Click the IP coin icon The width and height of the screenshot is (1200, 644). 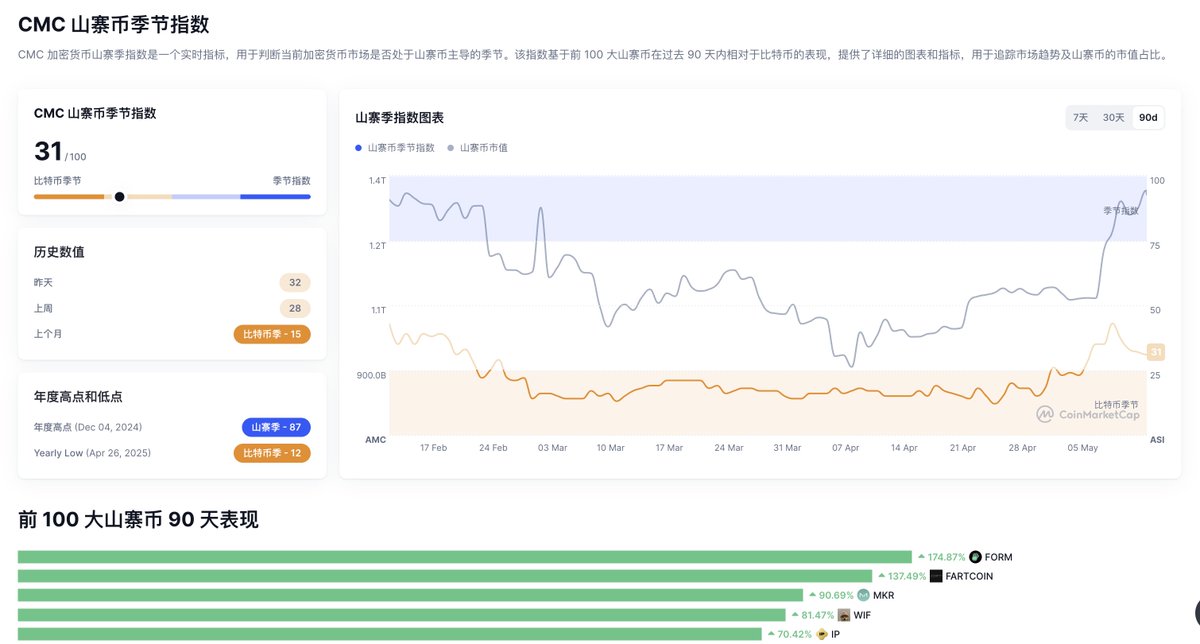point(822,634)
